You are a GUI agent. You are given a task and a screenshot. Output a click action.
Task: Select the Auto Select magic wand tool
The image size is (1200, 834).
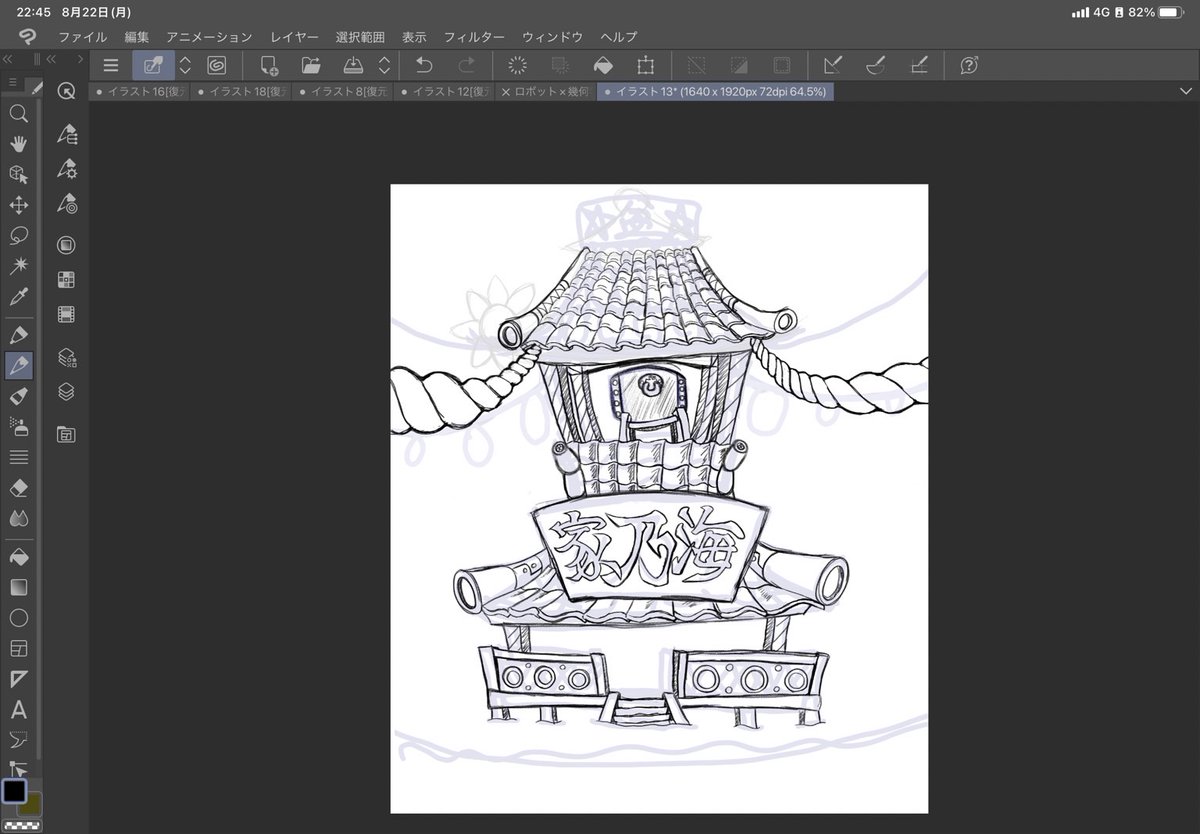point(18,266)
